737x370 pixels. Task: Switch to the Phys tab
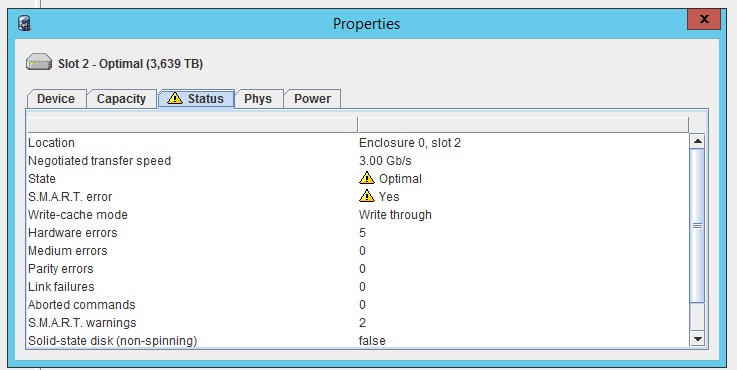(259, 99)
